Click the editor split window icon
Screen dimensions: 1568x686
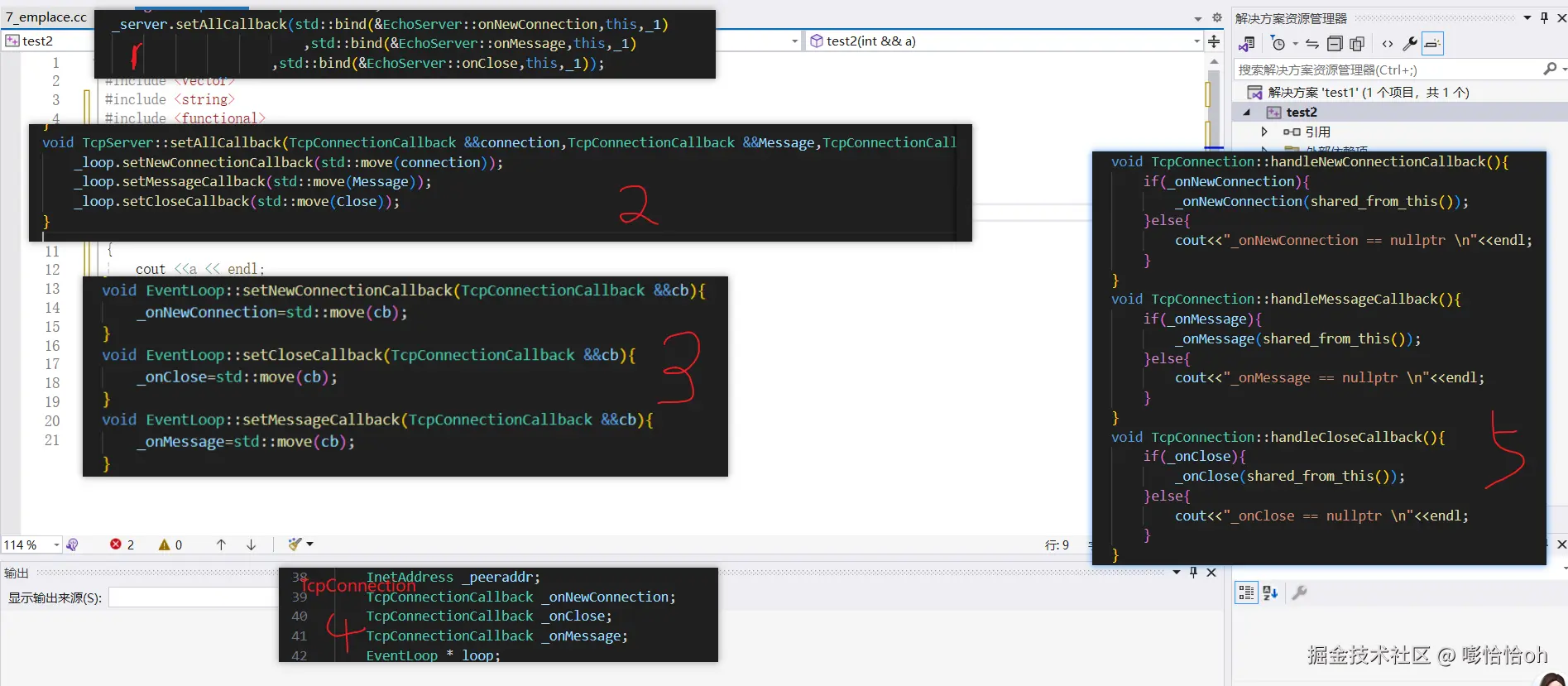point(1214,41)
